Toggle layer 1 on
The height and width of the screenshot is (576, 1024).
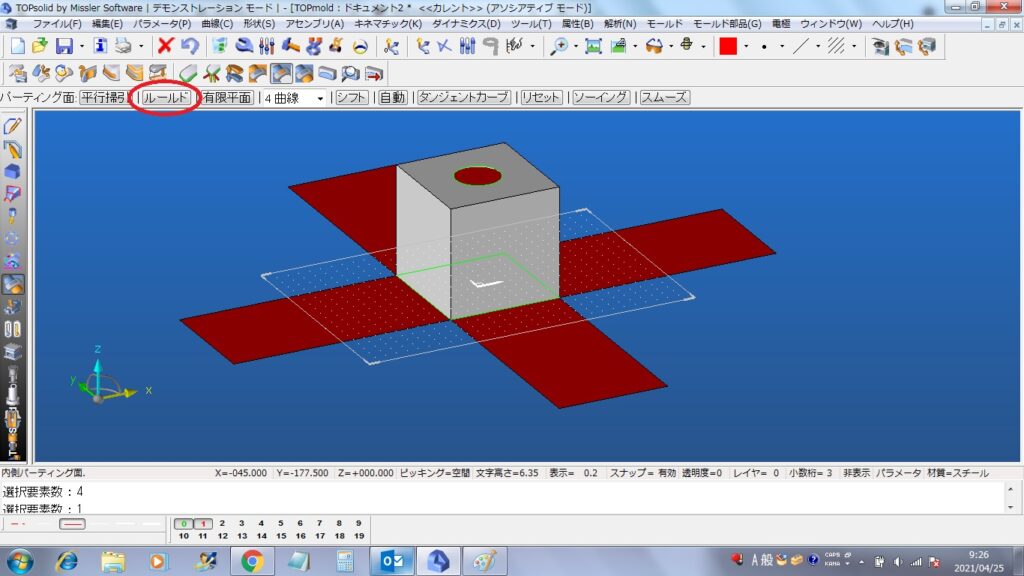(x=203, y=523)
